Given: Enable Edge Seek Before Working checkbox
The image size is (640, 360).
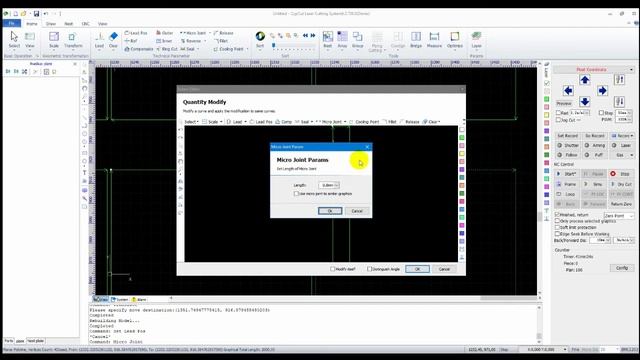Looking at the screenshot, I should point(557,234).
